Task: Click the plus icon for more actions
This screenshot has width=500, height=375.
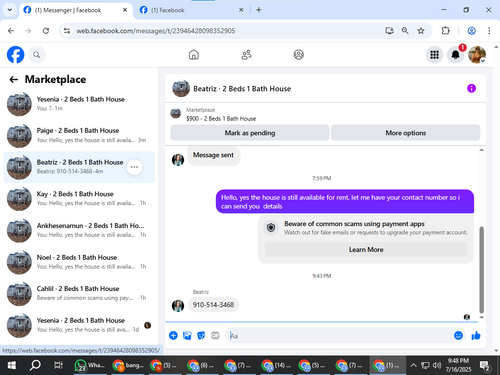Action: coord(173,335)
